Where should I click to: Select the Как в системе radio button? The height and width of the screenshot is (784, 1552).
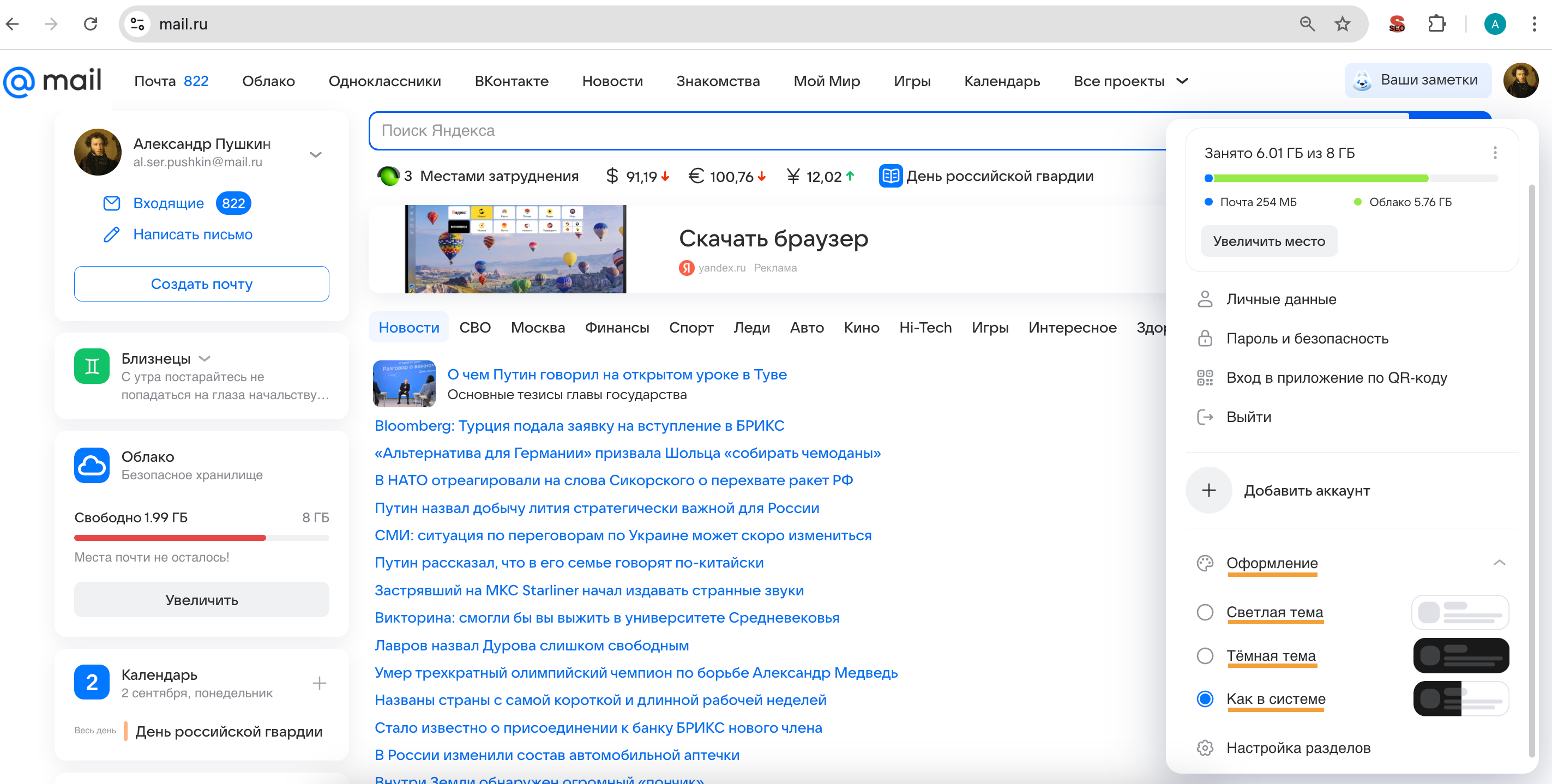[x=1205, y=699]
